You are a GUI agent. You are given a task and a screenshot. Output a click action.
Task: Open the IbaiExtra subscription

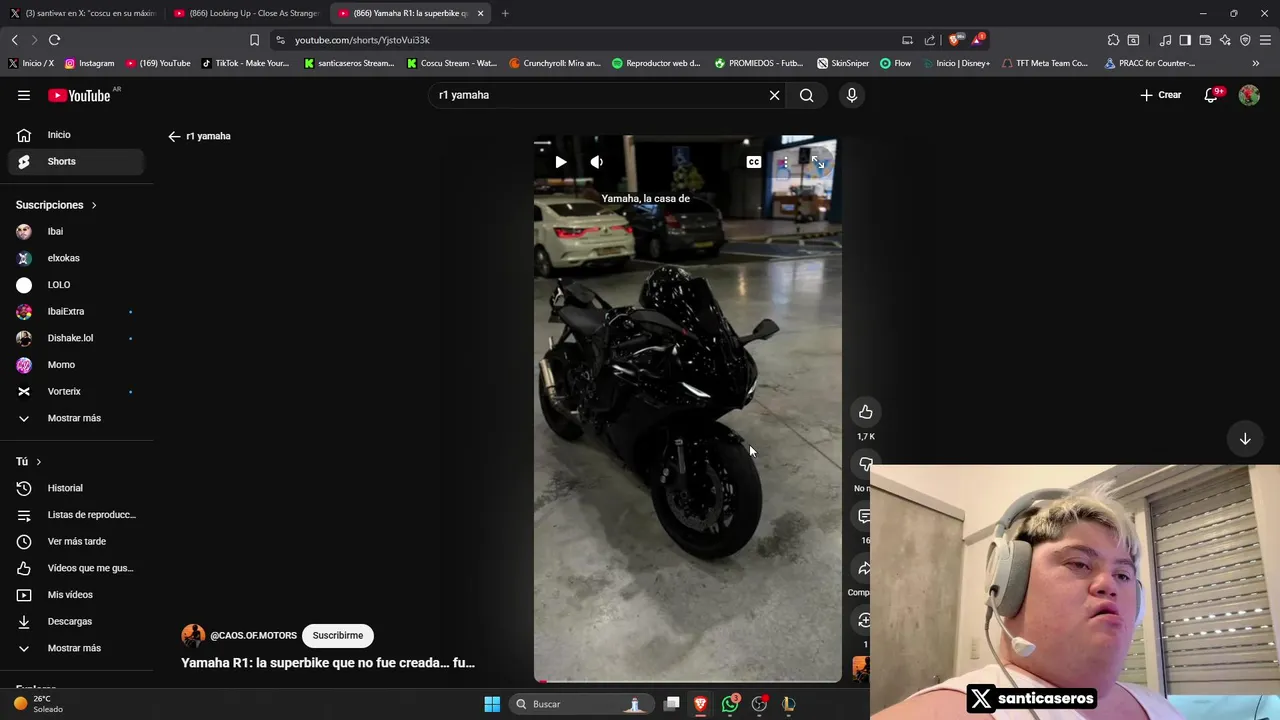pyautogui.click(x=76, y=311)
